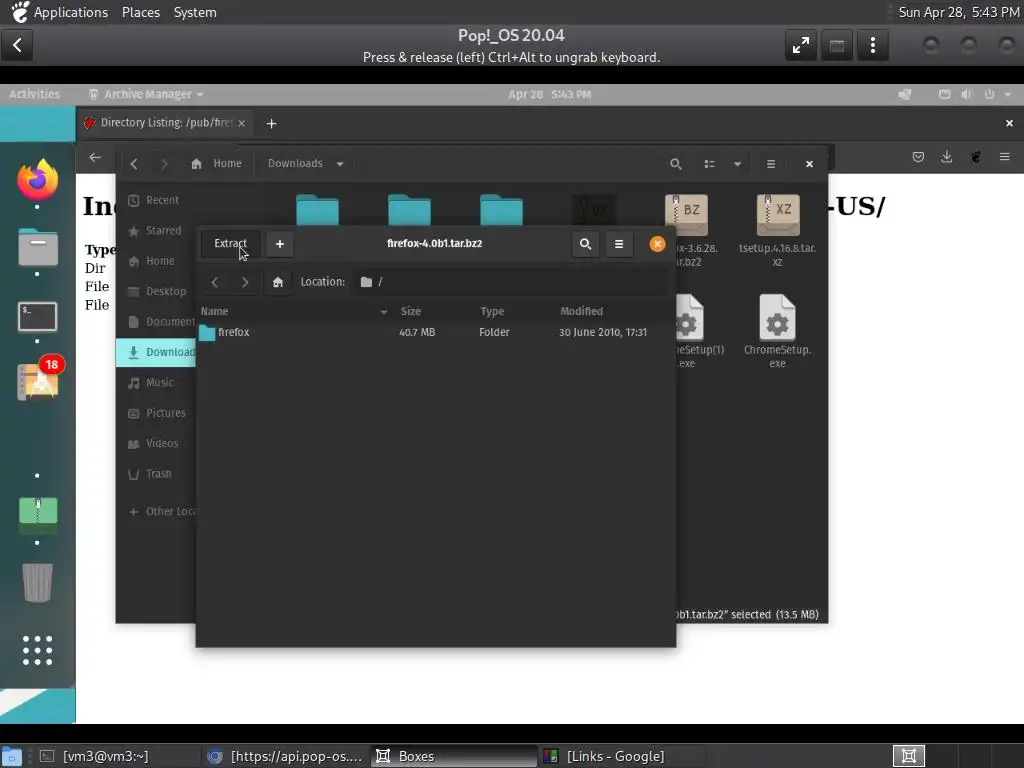Open Places menu in host panel
This screenshot has height=768, width=1024.
click(141, 12)
